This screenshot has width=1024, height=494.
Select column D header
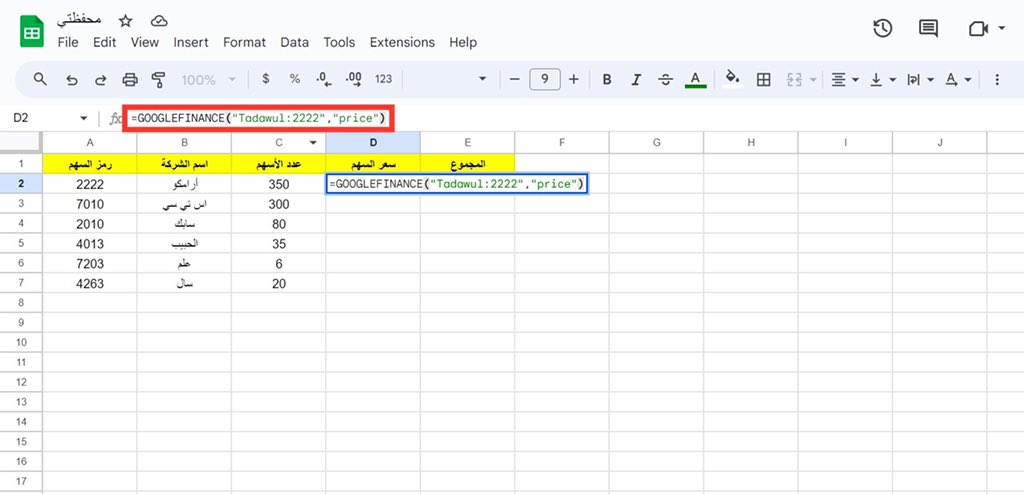pyautogui.click(x=373, y=142)
